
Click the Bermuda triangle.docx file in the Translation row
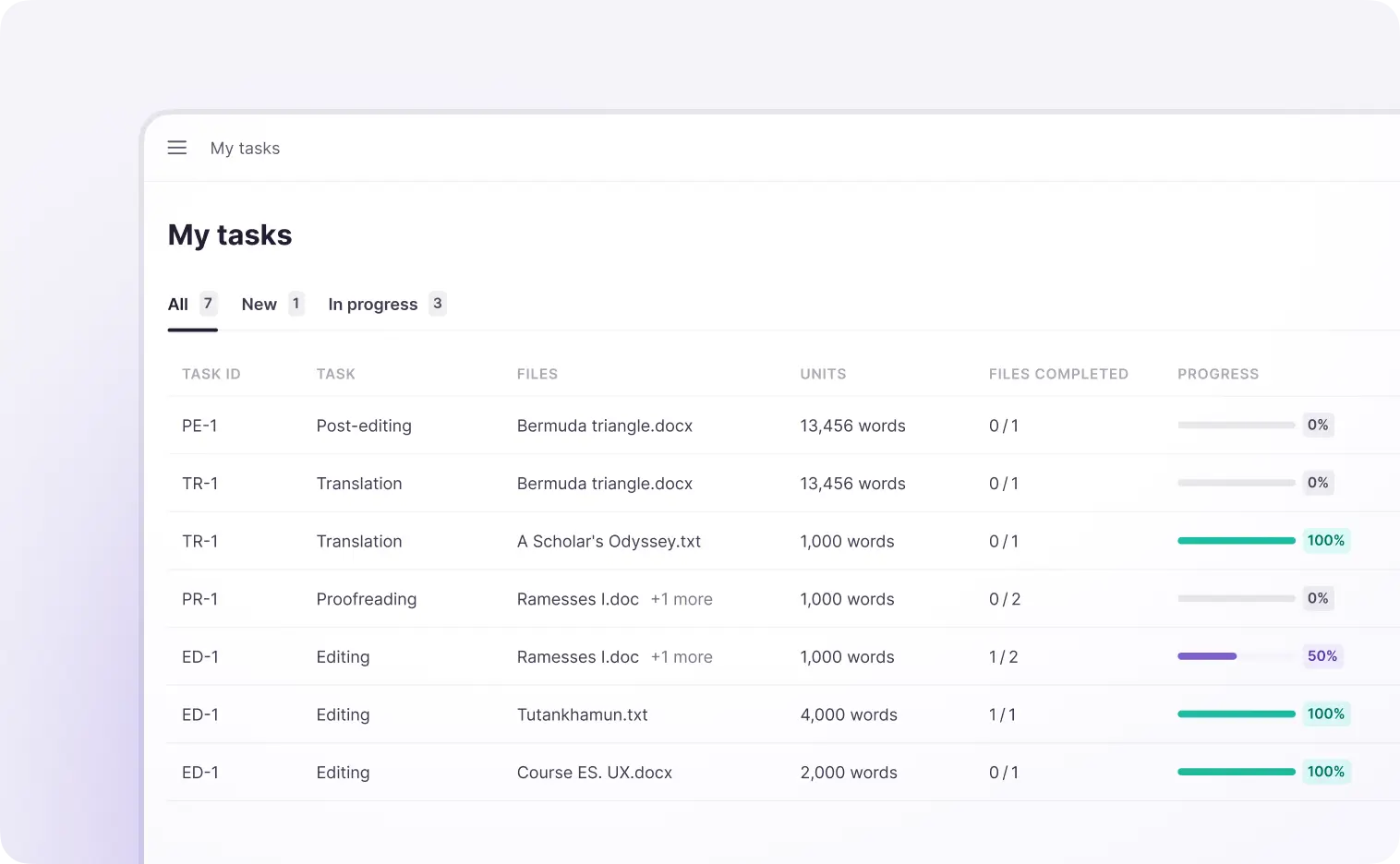(605, 484)
